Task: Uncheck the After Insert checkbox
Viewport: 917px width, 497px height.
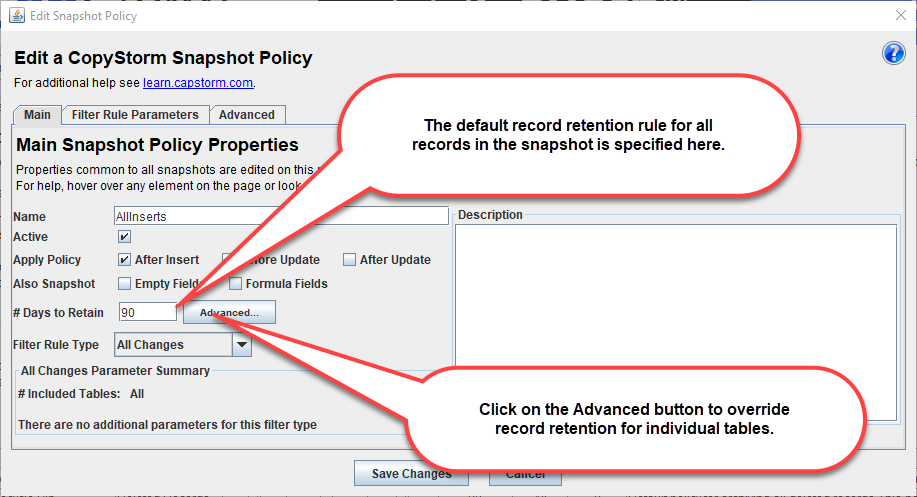Action: (125, 260)
